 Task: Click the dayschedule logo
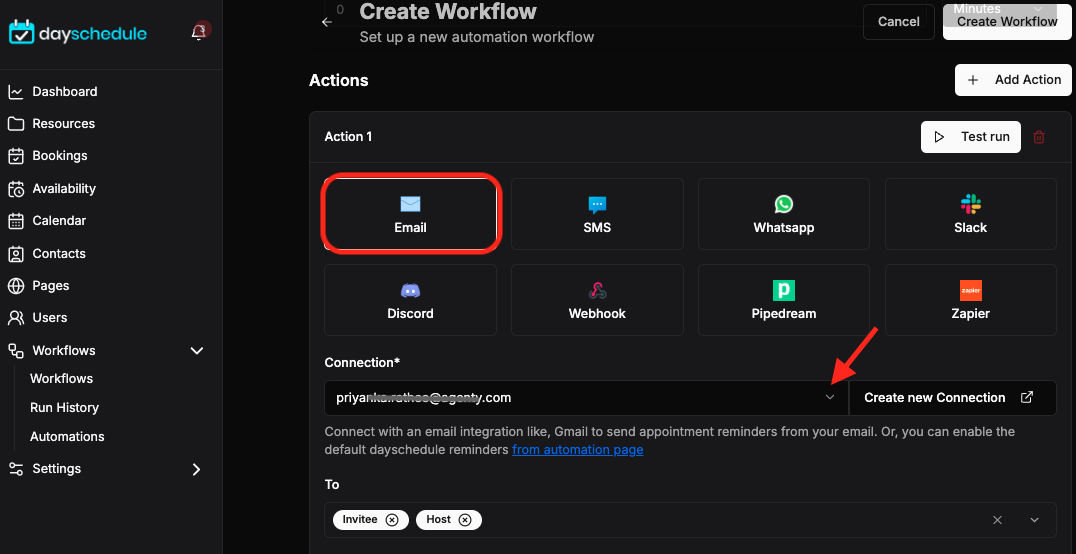tap(77, 32)
